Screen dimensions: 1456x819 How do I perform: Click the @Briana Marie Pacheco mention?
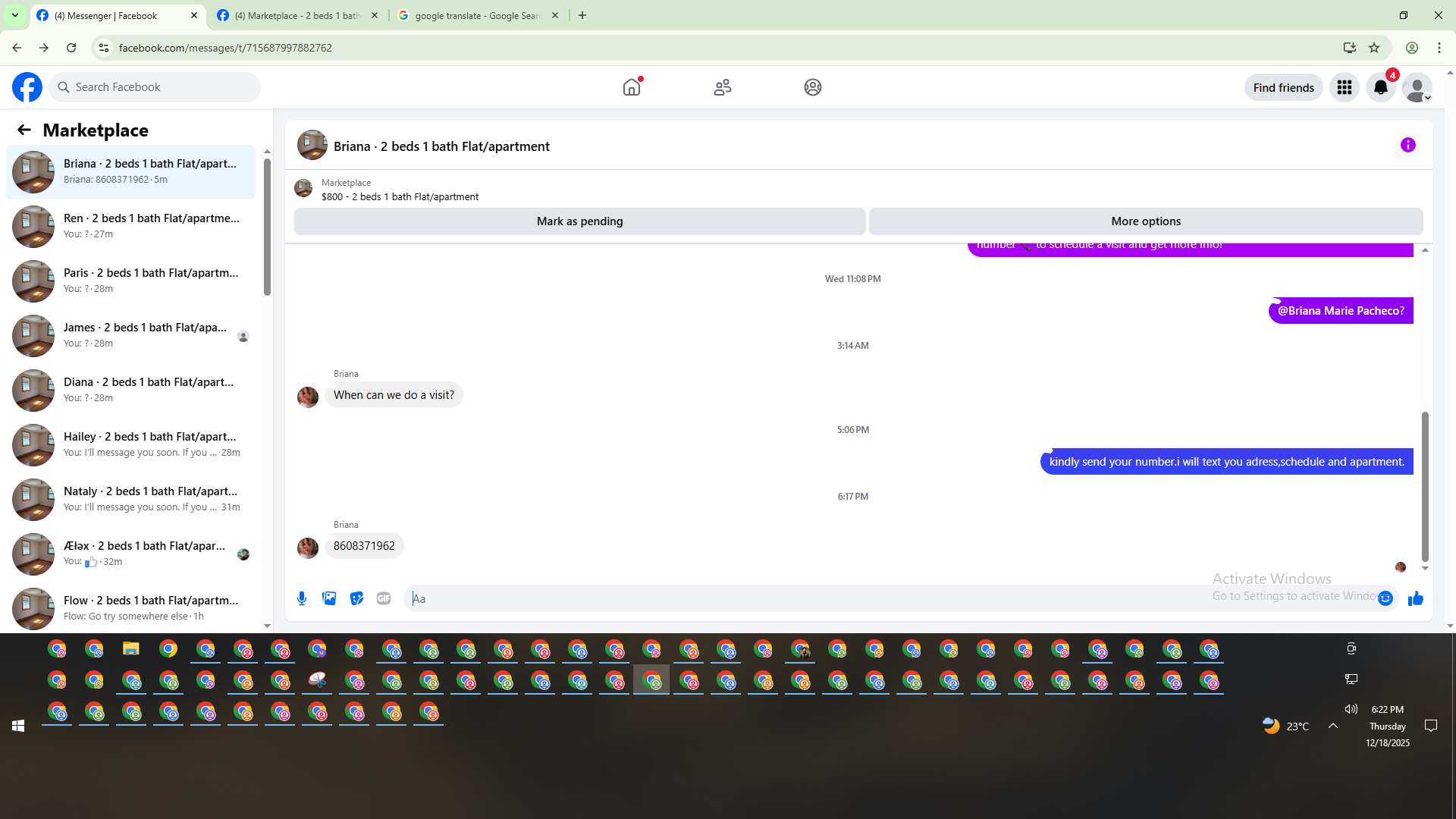tap(1341, 311)
